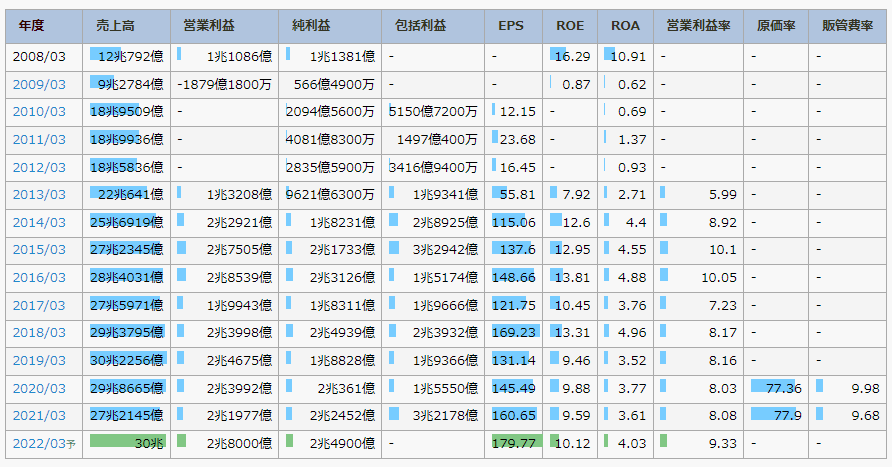Select net income 2835億5900万
Screen dimensions: 892x467
331,168
